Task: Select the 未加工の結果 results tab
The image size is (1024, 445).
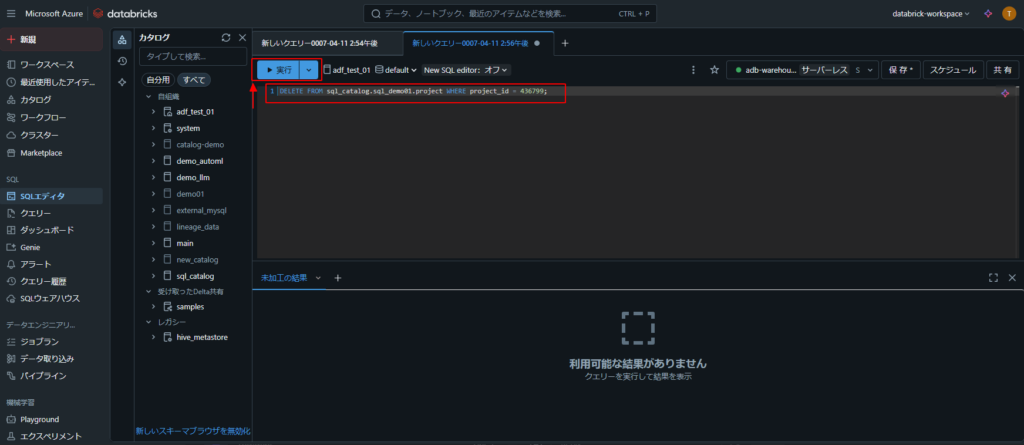Action: [x=284, y=278]
